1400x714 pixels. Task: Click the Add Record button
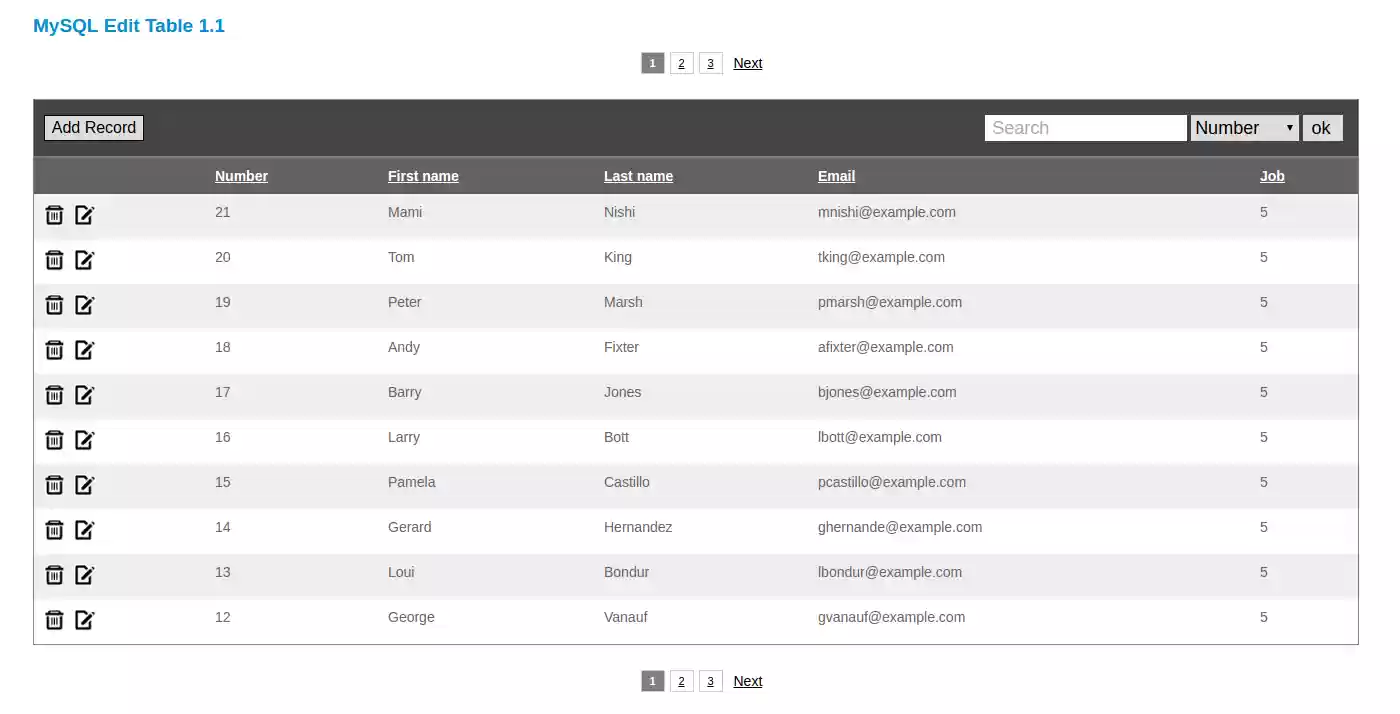[x=93, y=127]
